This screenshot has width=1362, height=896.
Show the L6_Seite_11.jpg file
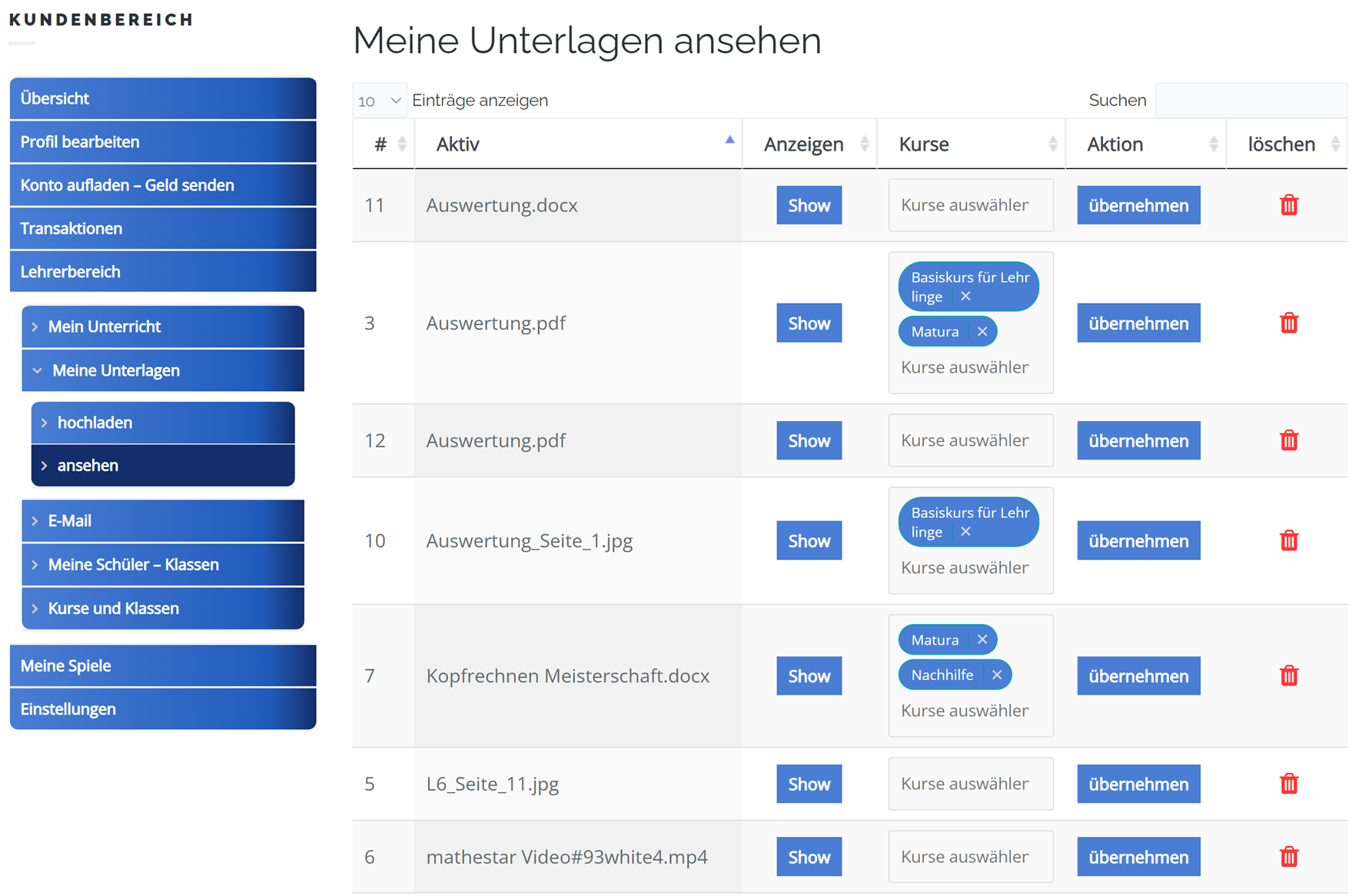click(x=809, y=784)
